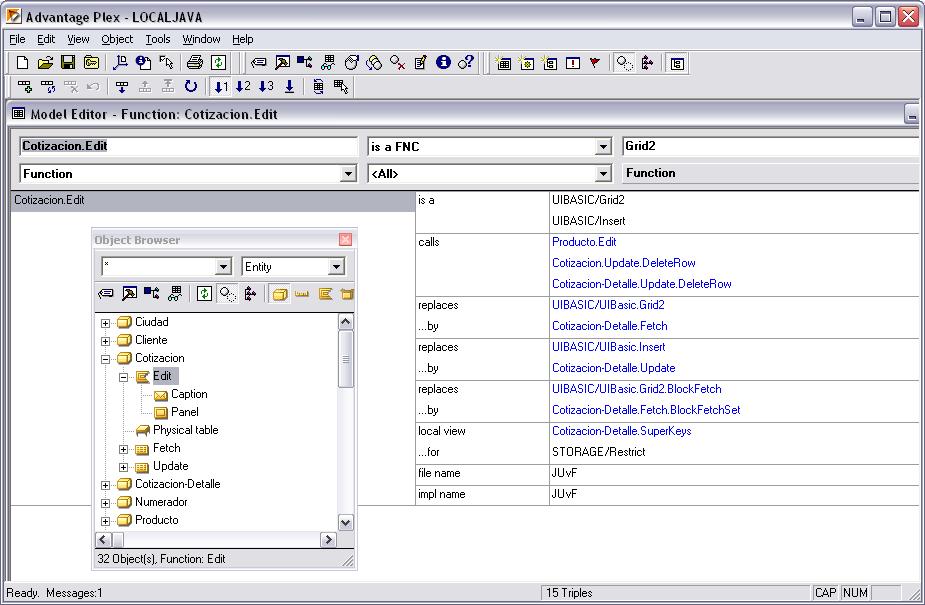925x605 pixels.
Task: Open the Function object type dropdown
Action: pyautogui.click(x=349, y=174)
